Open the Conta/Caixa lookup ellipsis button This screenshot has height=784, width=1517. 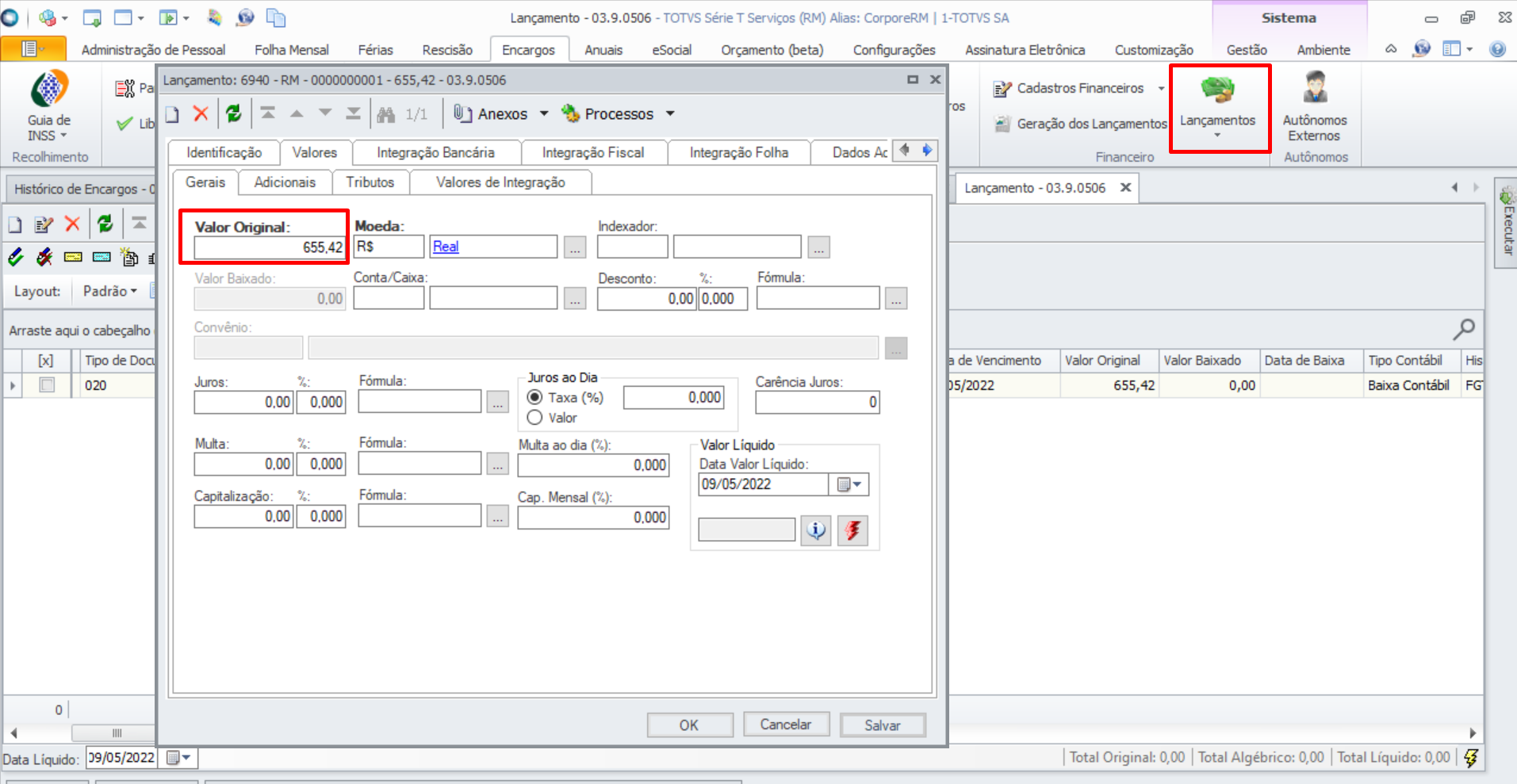pos(575,299)
